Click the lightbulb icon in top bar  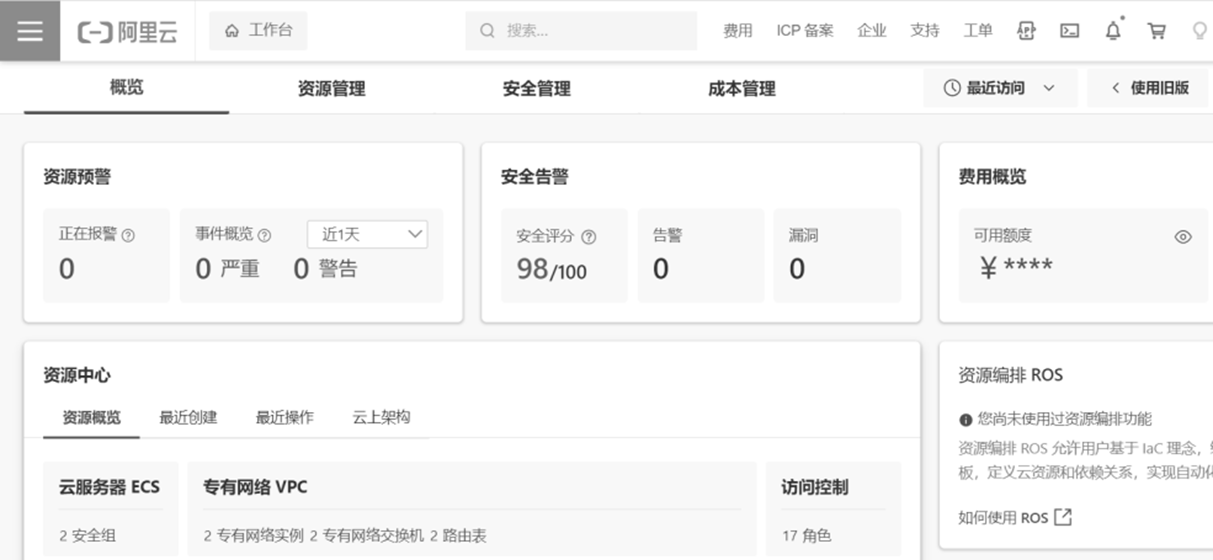point(1199,31)
